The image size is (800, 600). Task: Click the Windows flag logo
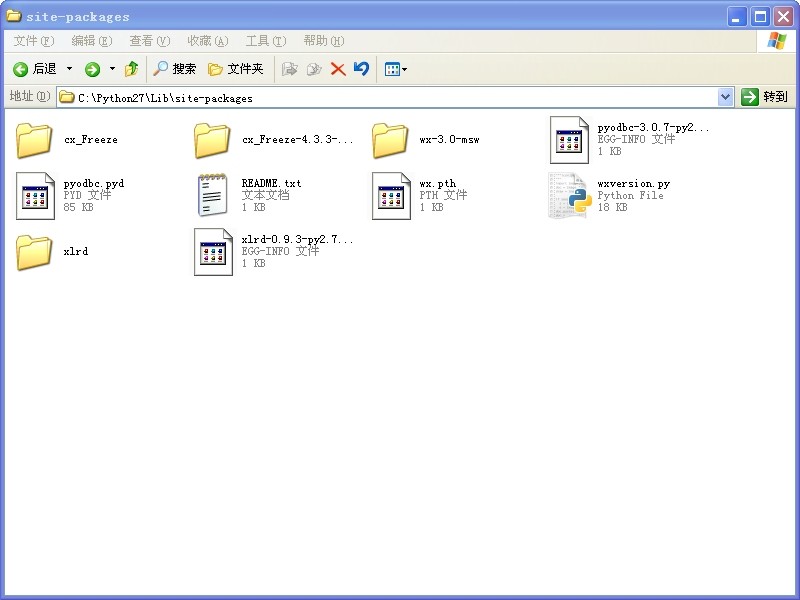[777, 40]
